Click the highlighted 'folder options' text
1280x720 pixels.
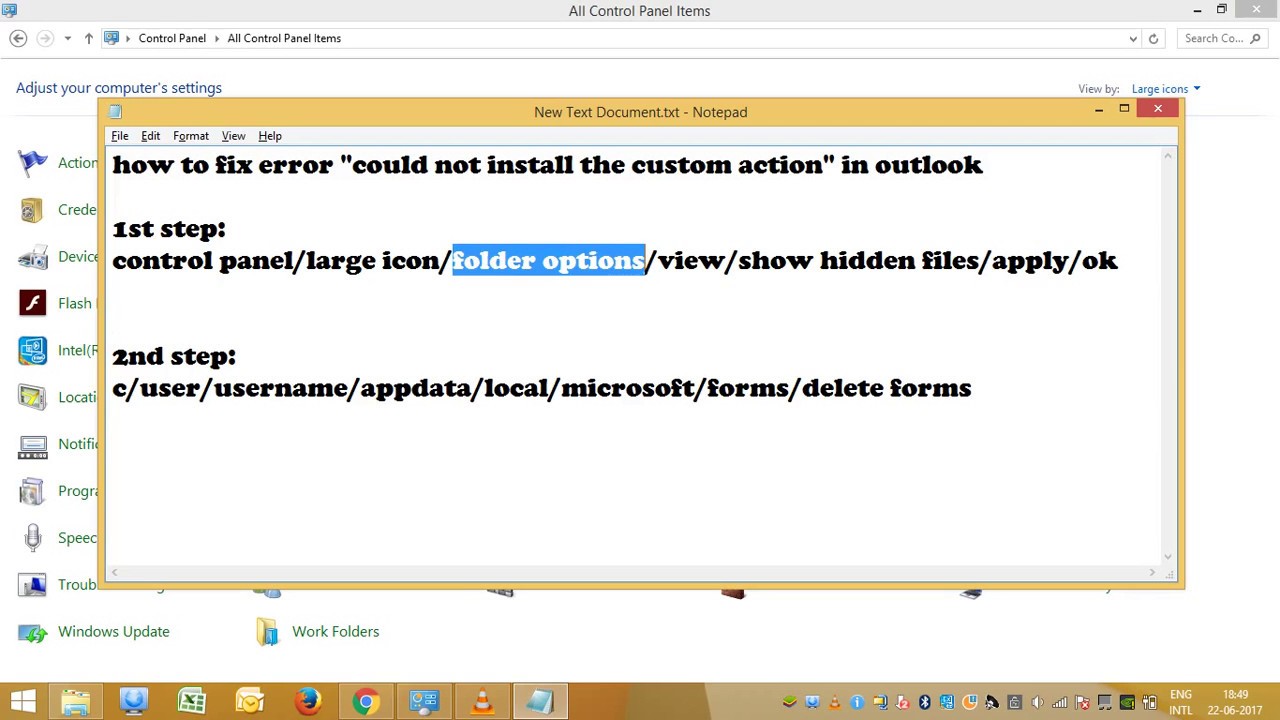[549, 261]
